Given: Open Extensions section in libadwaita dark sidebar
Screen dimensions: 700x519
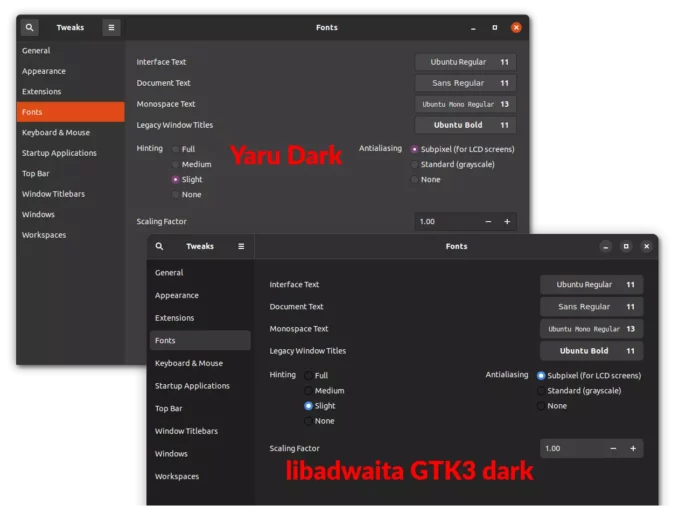Looking at the screenshot, I should (x=200, y=318).
